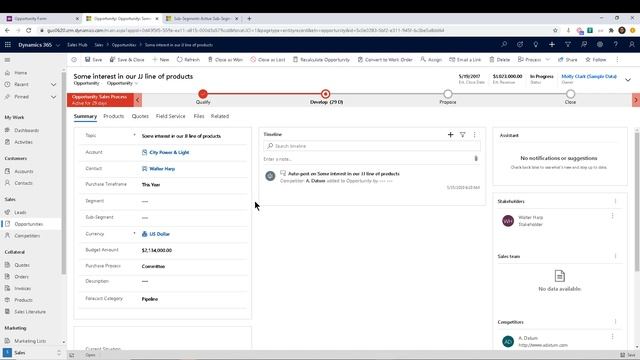Click the plus quick create icon in top bar
Image resolution: width=640 pixels, height=360 pixels.
pos(551,44)
